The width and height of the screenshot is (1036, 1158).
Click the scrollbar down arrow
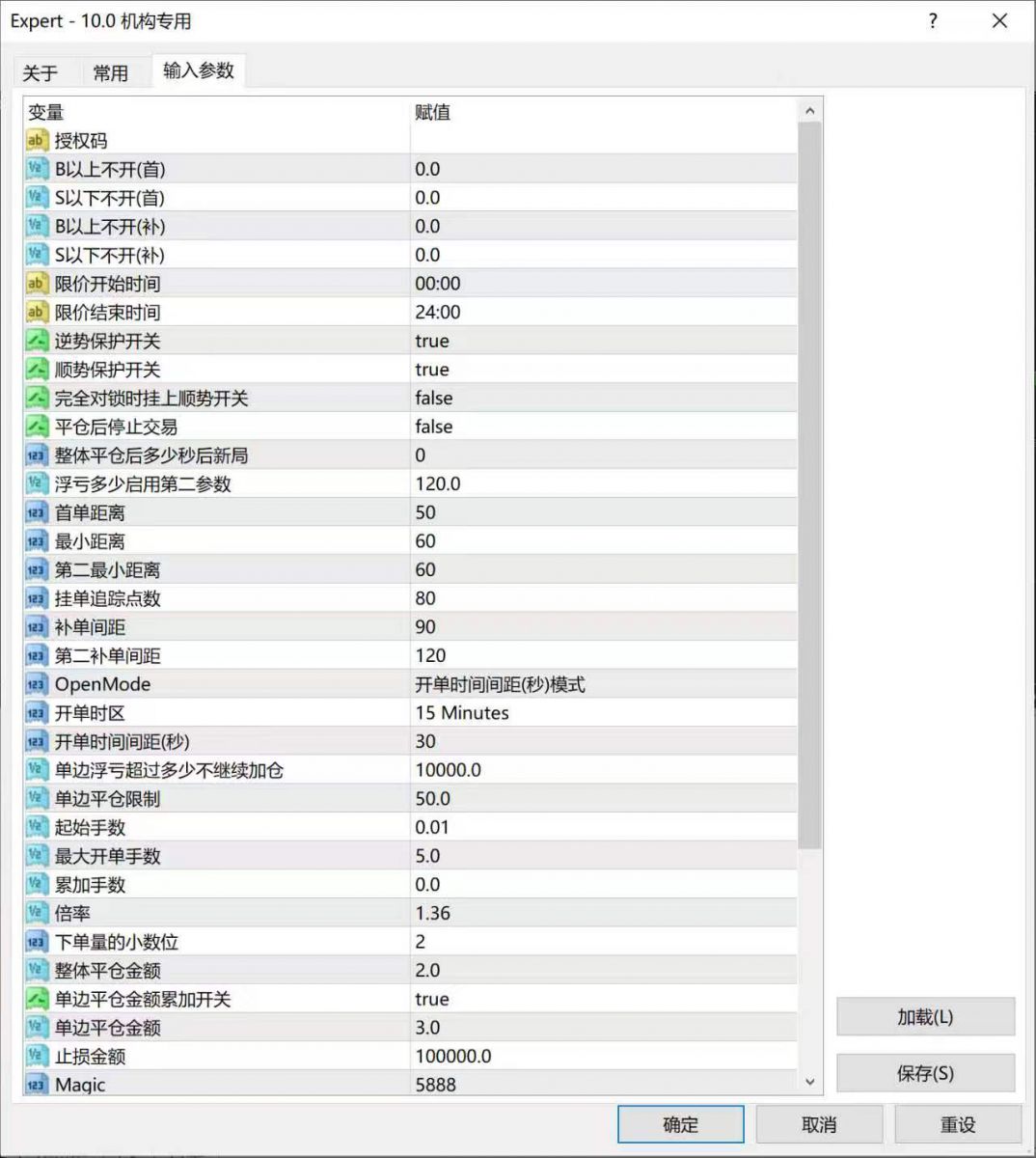(x=810, y=1083)
